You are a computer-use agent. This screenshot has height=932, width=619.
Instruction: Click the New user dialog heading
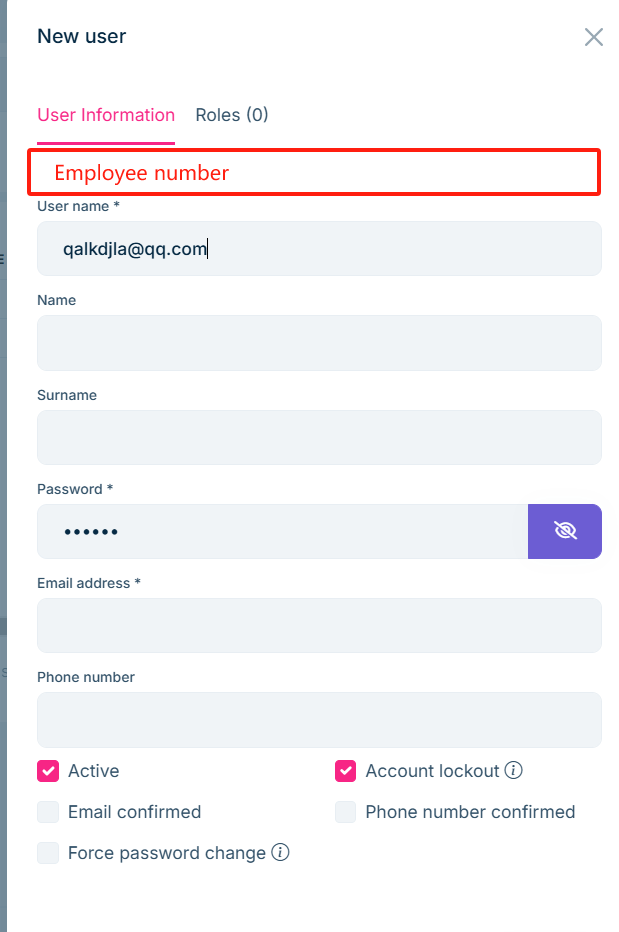82,37
